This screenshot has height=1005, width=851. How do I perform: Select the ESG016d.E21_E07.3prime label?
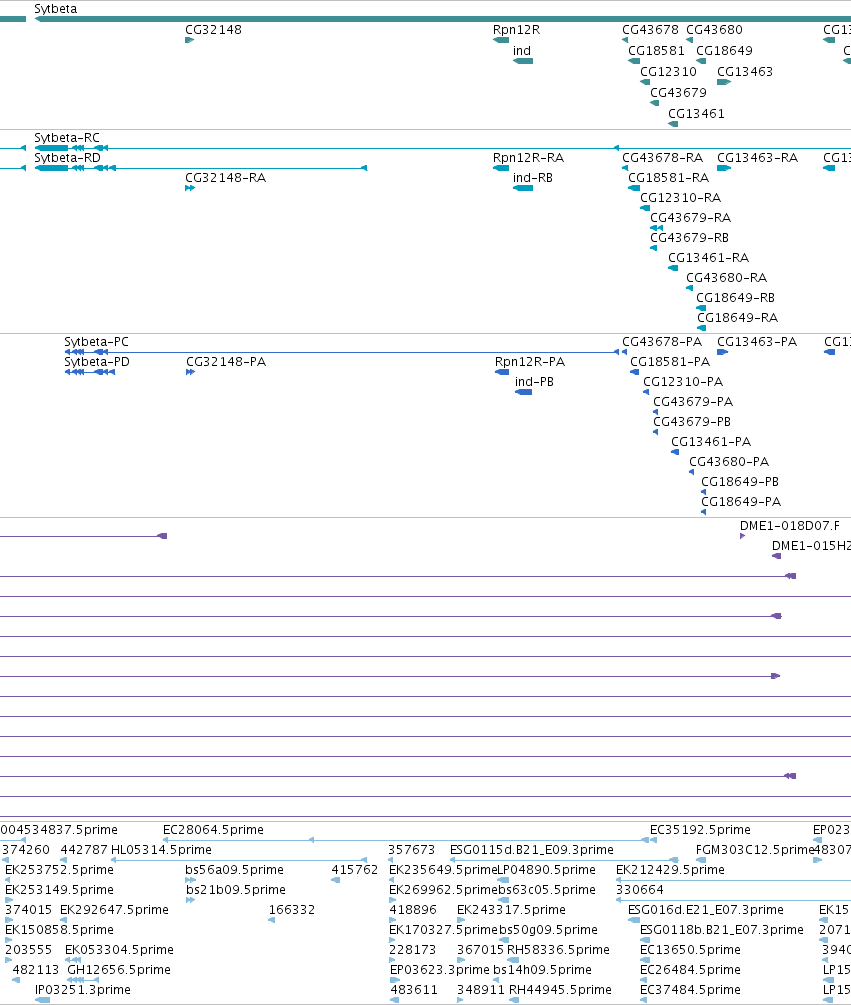706,909
